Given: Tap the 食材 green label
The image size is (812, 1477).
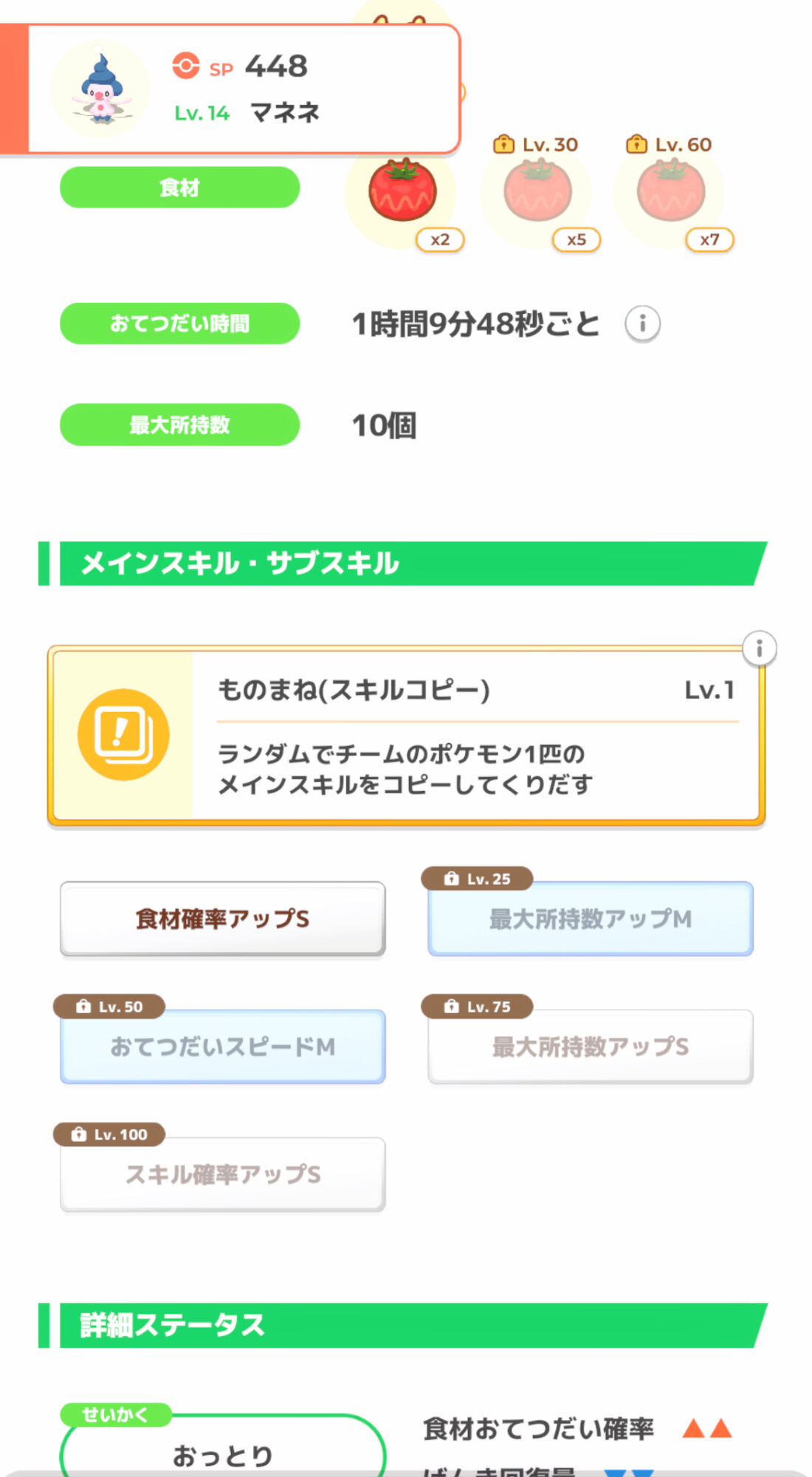Looking at the screenshot, I should click(x=179, y=188).
